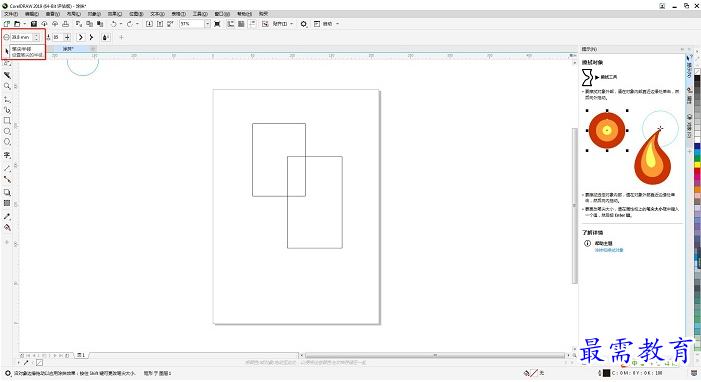Open the Window menu (窗口)

(222, 14)
